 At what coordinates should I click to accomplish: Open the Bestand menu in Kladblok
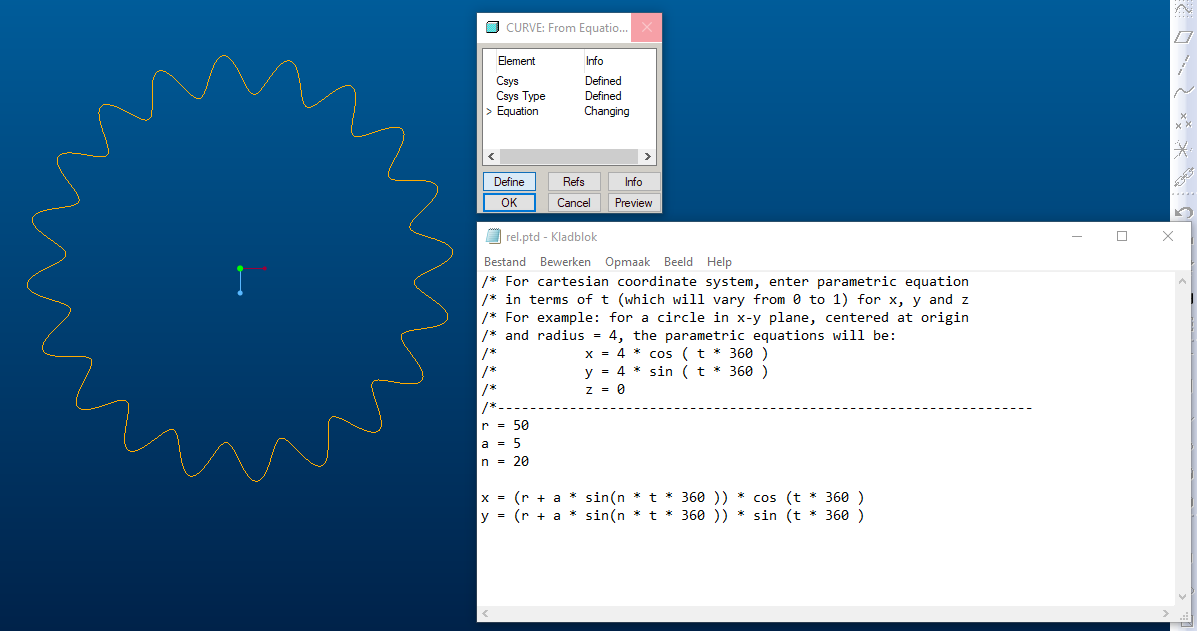tap(505, 262)
